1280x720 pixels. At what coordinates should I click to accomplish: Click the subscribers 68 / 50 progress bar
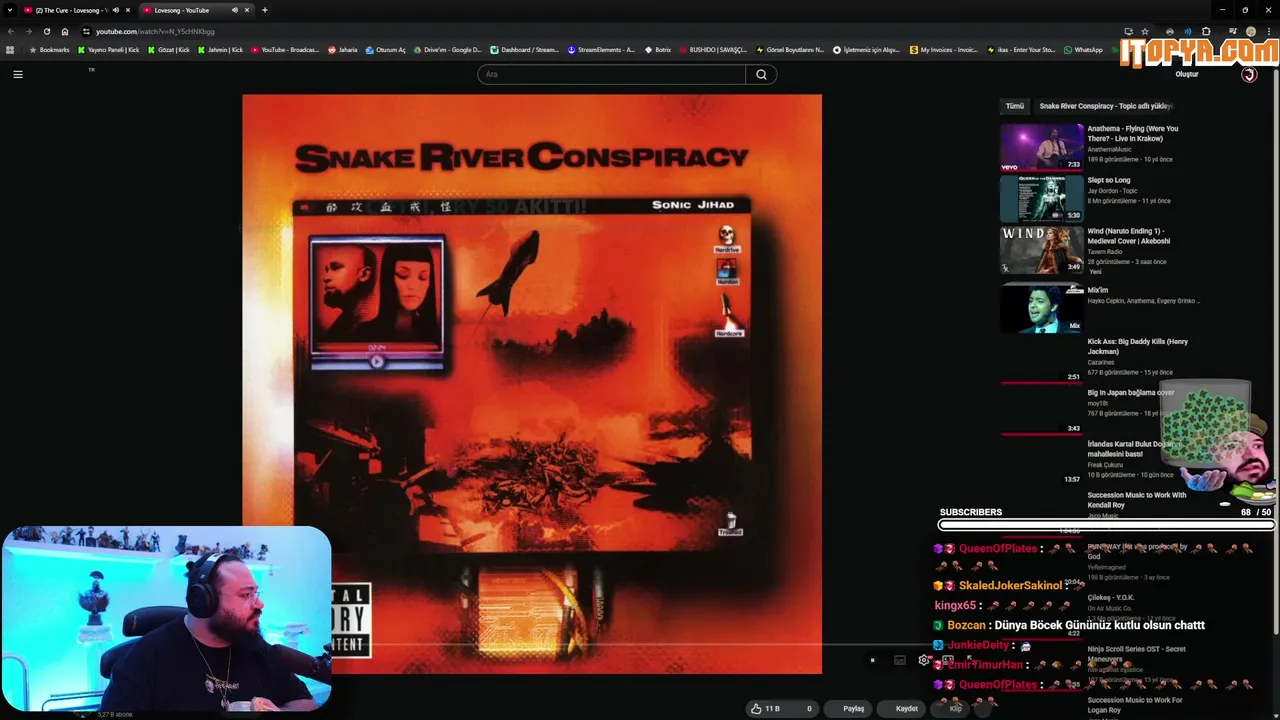point(1105,524)
